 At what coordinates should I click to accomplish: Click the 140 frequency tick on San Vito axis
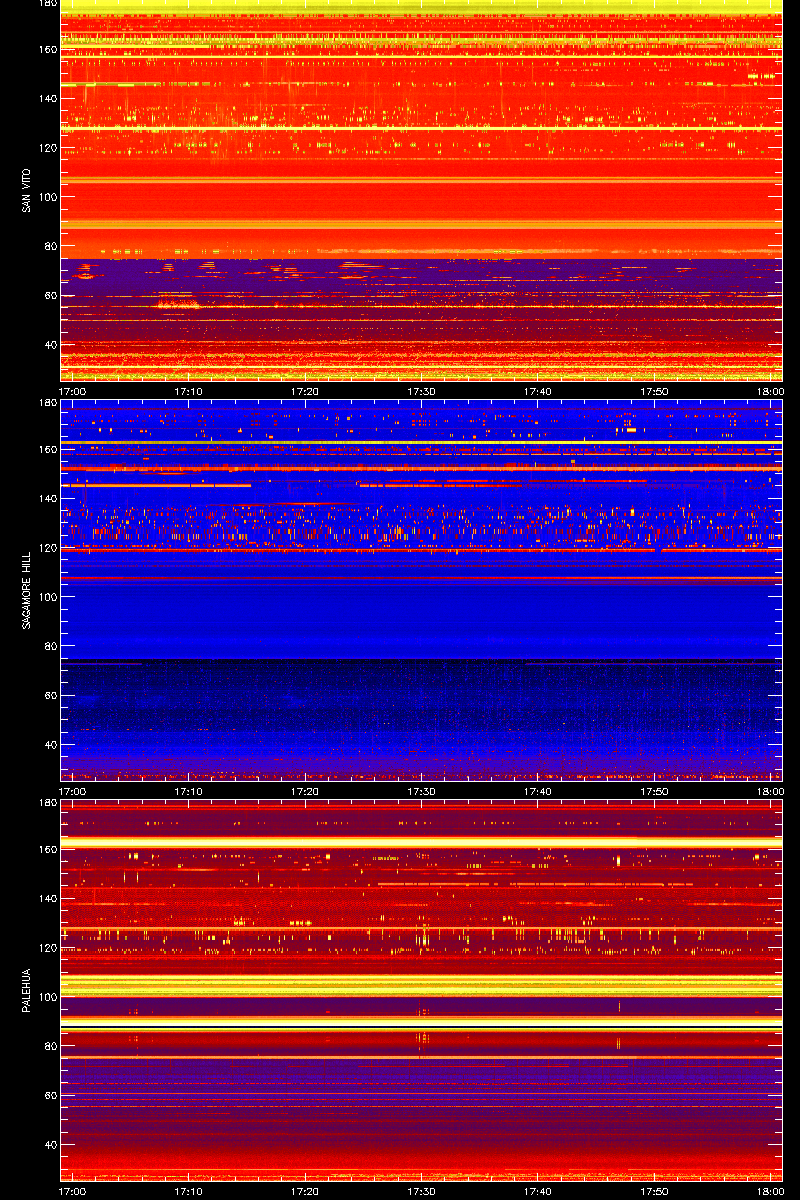pos(46,100)
